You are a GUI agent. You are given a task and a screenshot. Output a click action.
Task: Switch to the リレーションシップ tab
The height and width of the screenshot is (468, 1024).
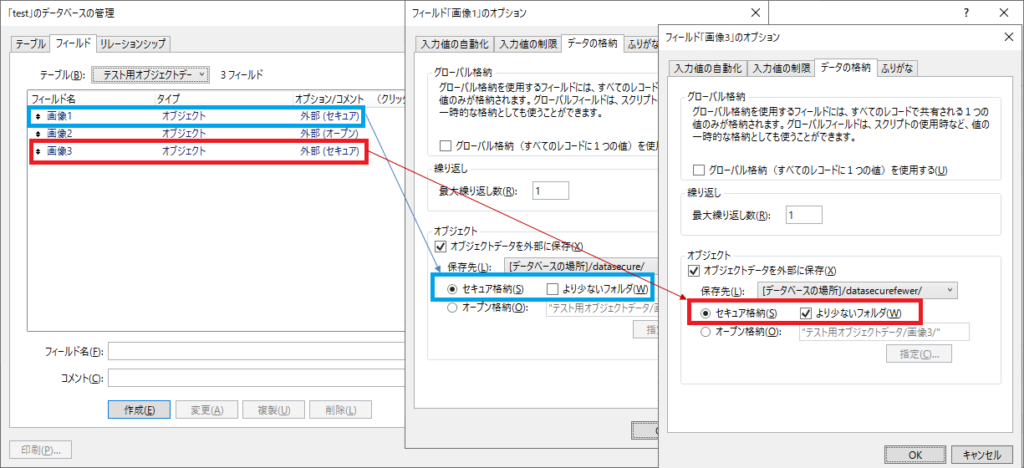point(133,44)
